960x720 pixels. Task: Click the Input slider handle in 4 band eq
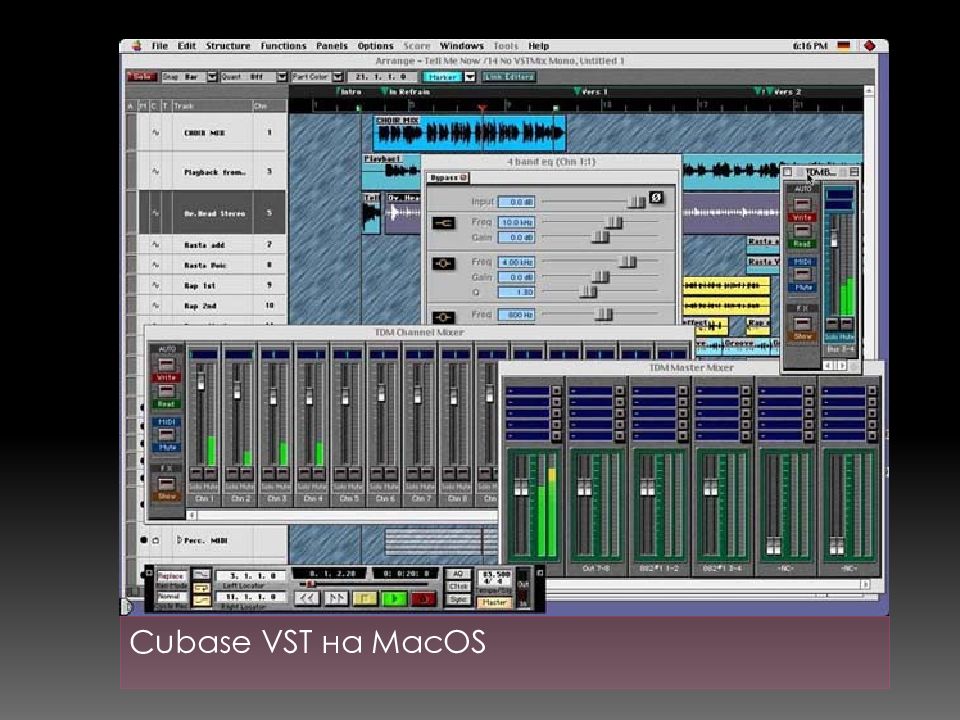tap(637, 201)
